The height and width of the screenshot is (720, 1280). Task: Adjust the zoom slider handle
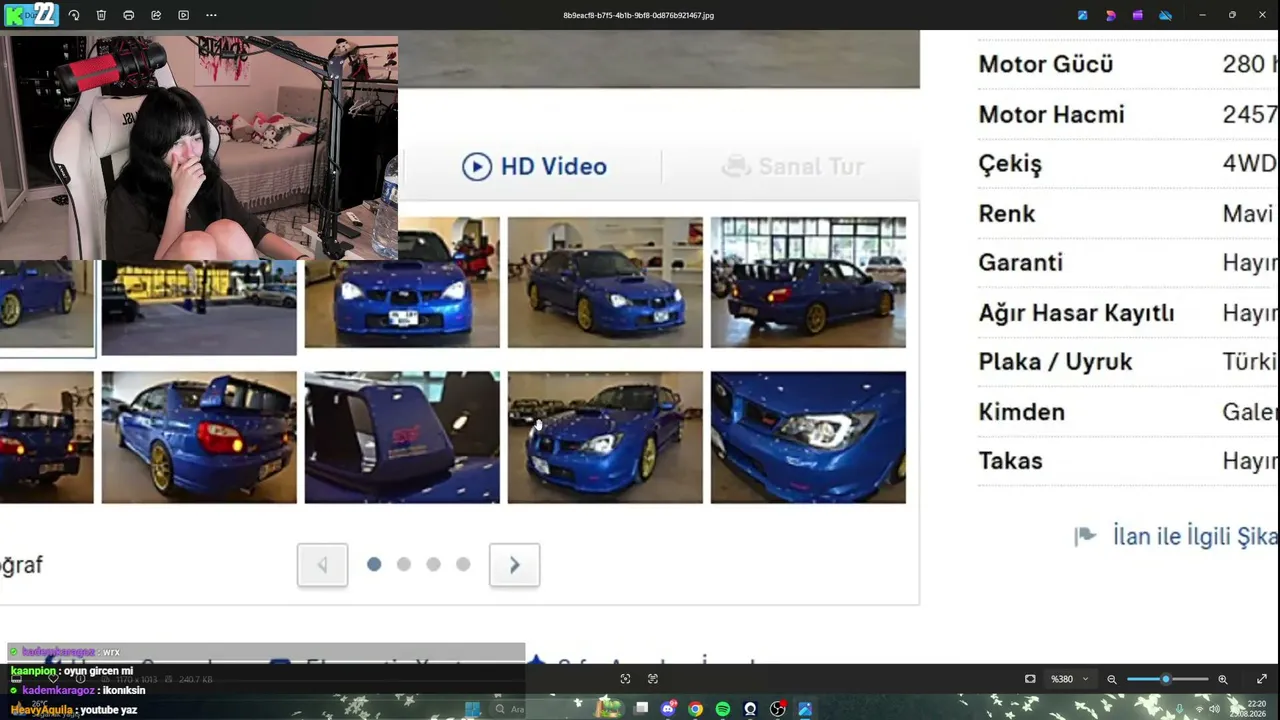pyautogui.click(x=1165, y=679)
